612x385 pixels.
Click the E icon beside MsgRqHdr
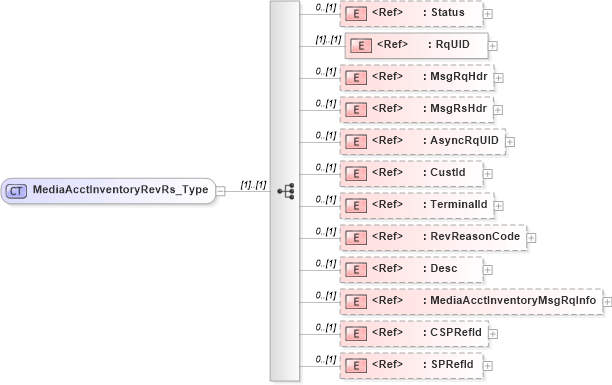(356, 78)
